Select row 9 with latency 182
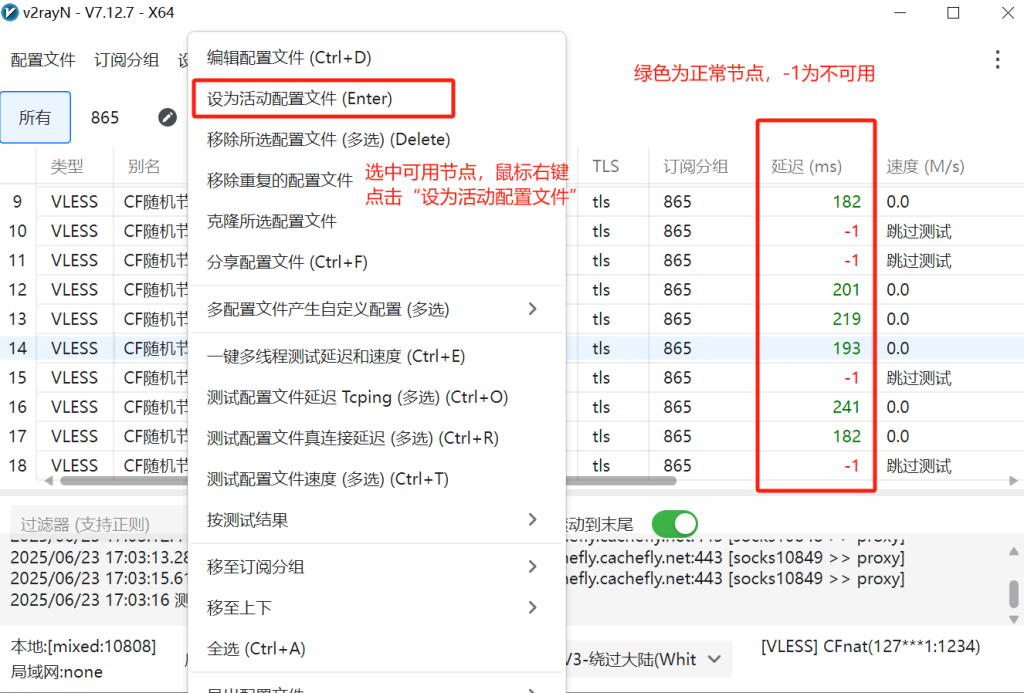The image size is (1024, 693). pyautogui.click(x=512, y=202)
